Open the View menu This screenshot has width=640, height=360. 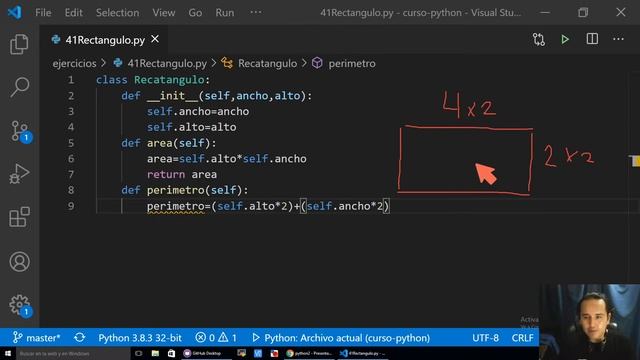pos(164,13)
